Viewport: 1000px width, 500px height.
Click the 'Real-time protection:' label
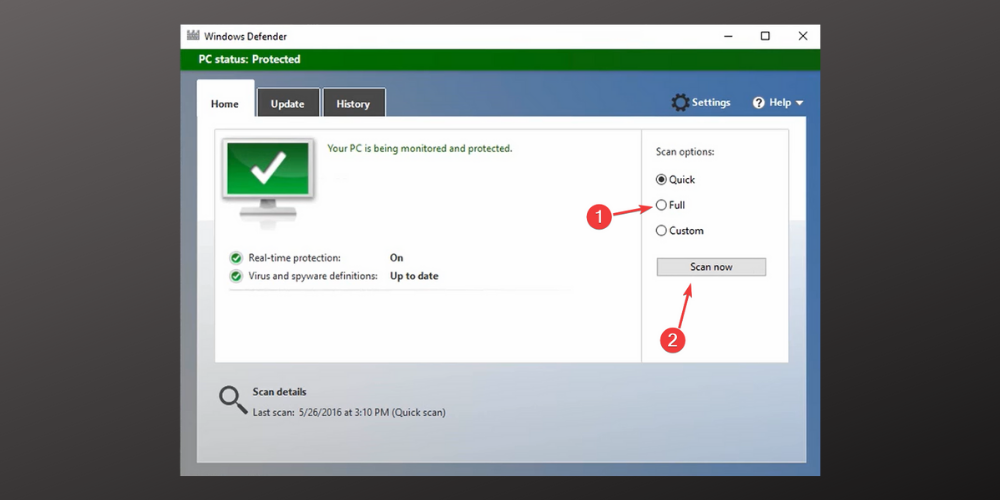[x=295, y=258]
